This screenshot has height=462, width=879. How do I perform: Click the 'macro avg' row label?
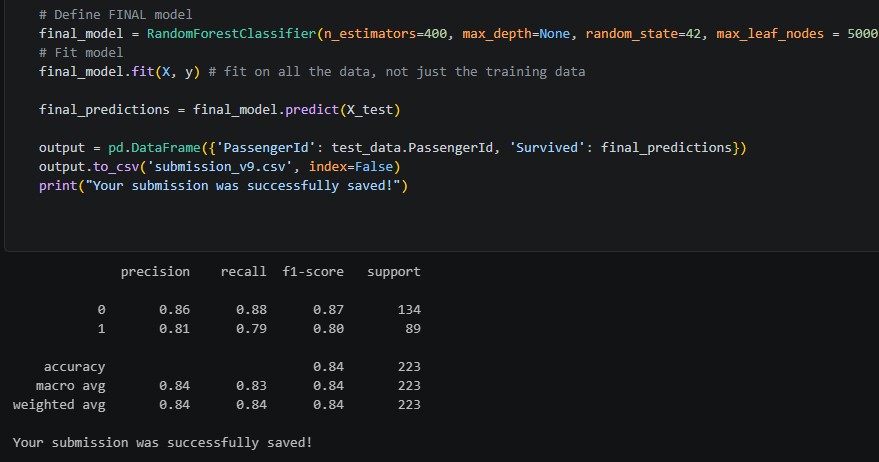click(71, 386)
